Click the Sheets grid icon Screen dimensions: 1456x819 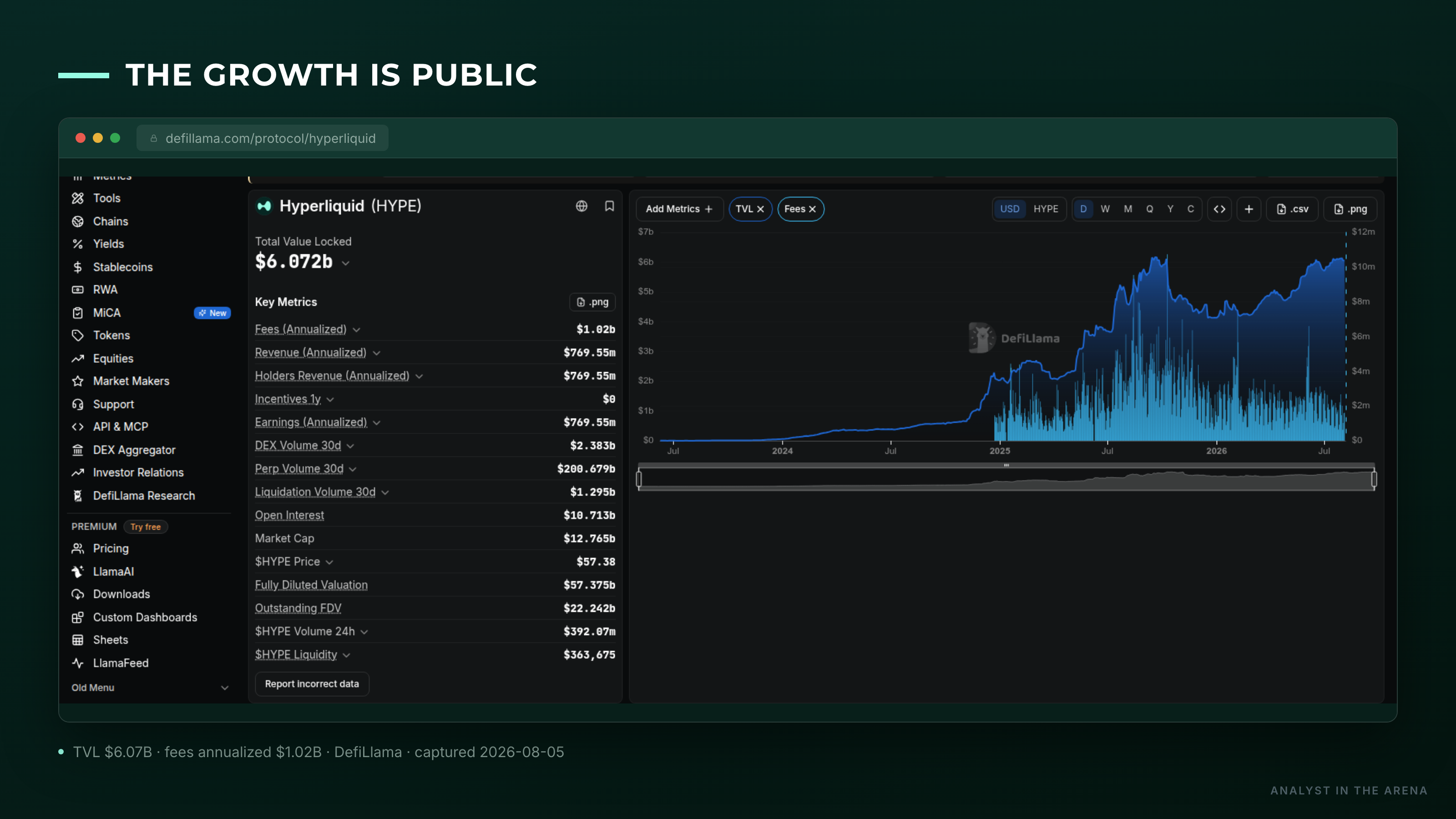78,640
